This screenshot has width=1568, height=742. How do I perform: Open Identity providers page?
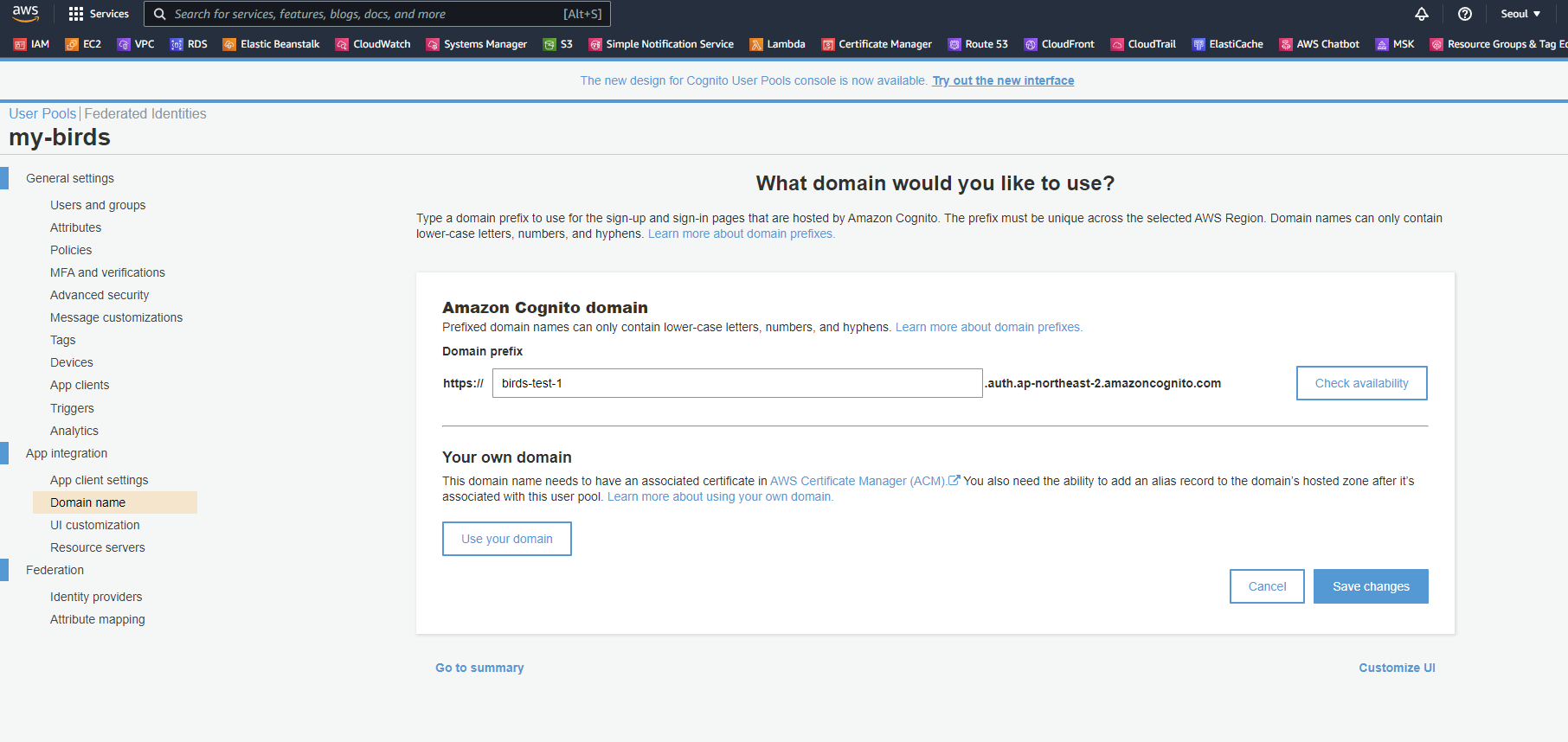96,597
